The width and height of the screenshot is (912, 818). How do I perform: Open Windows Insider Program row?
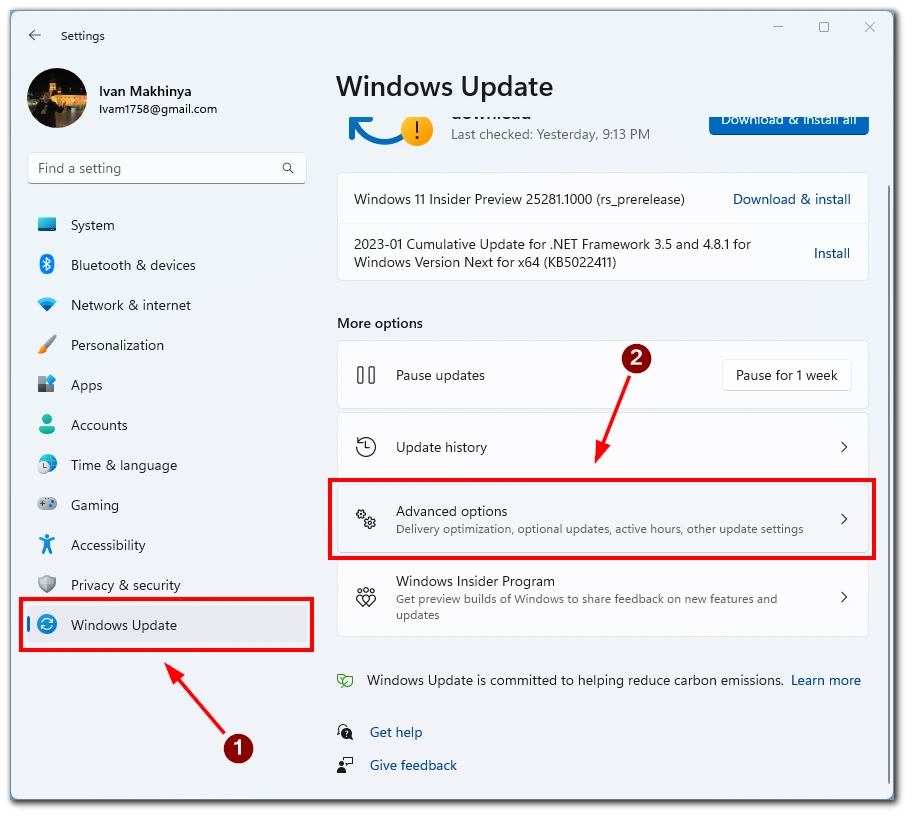pyautogui.click(x=603, y=597)
